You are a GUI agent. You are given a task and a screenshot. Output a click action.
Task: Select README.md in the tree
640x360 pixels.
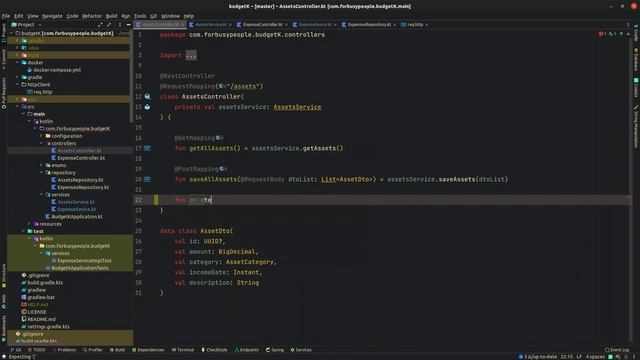click(x=41, y=319)
